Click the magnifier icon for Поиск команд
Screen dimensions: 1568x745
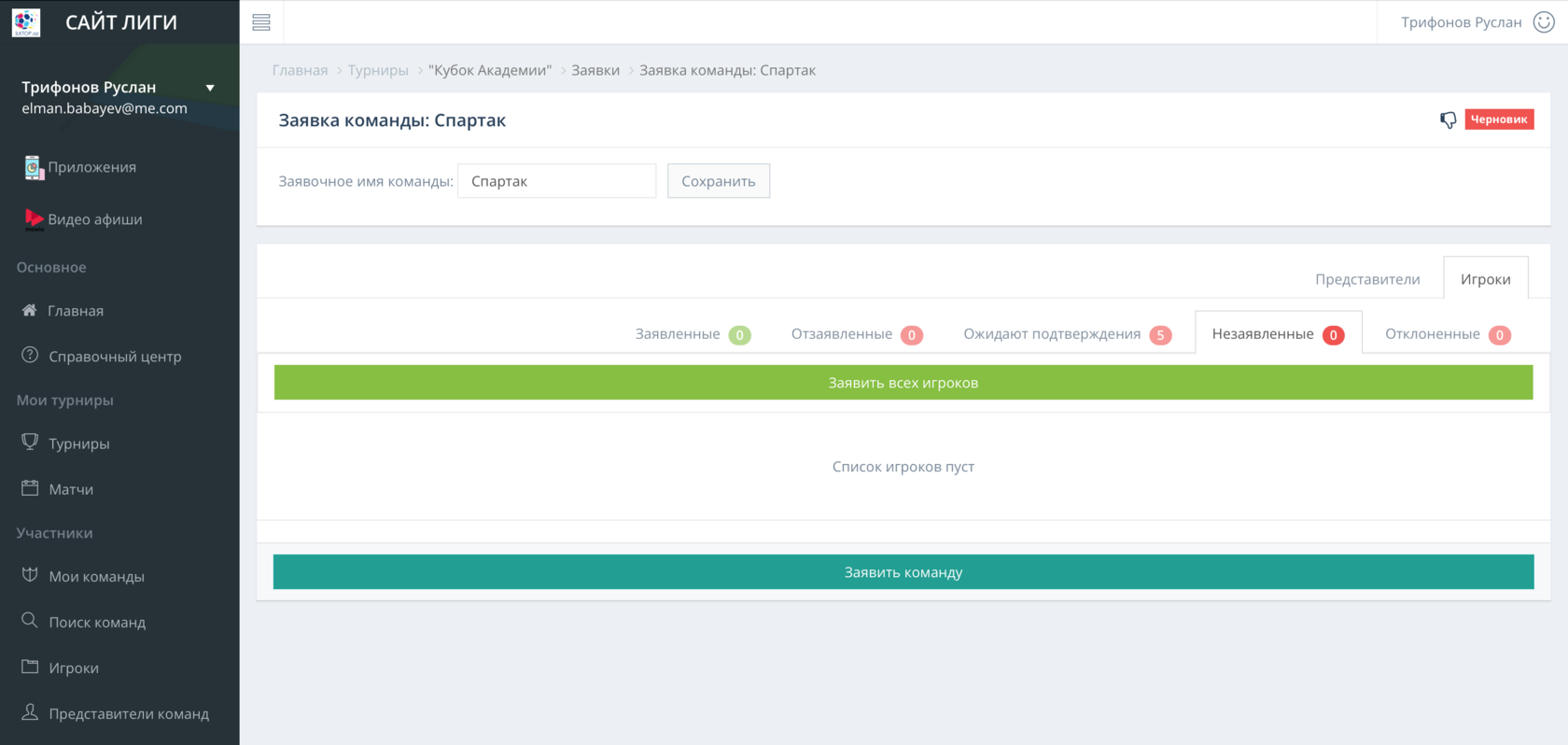point(30,620)
